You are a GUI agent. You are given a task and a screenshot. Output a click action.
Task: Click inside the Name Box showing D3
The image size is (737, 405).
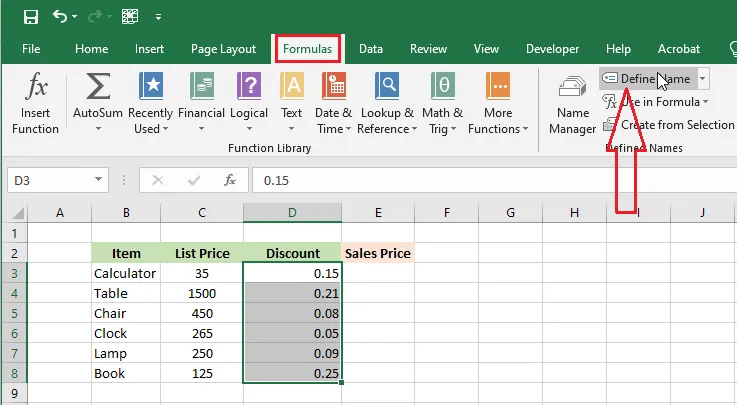point(49,180)
